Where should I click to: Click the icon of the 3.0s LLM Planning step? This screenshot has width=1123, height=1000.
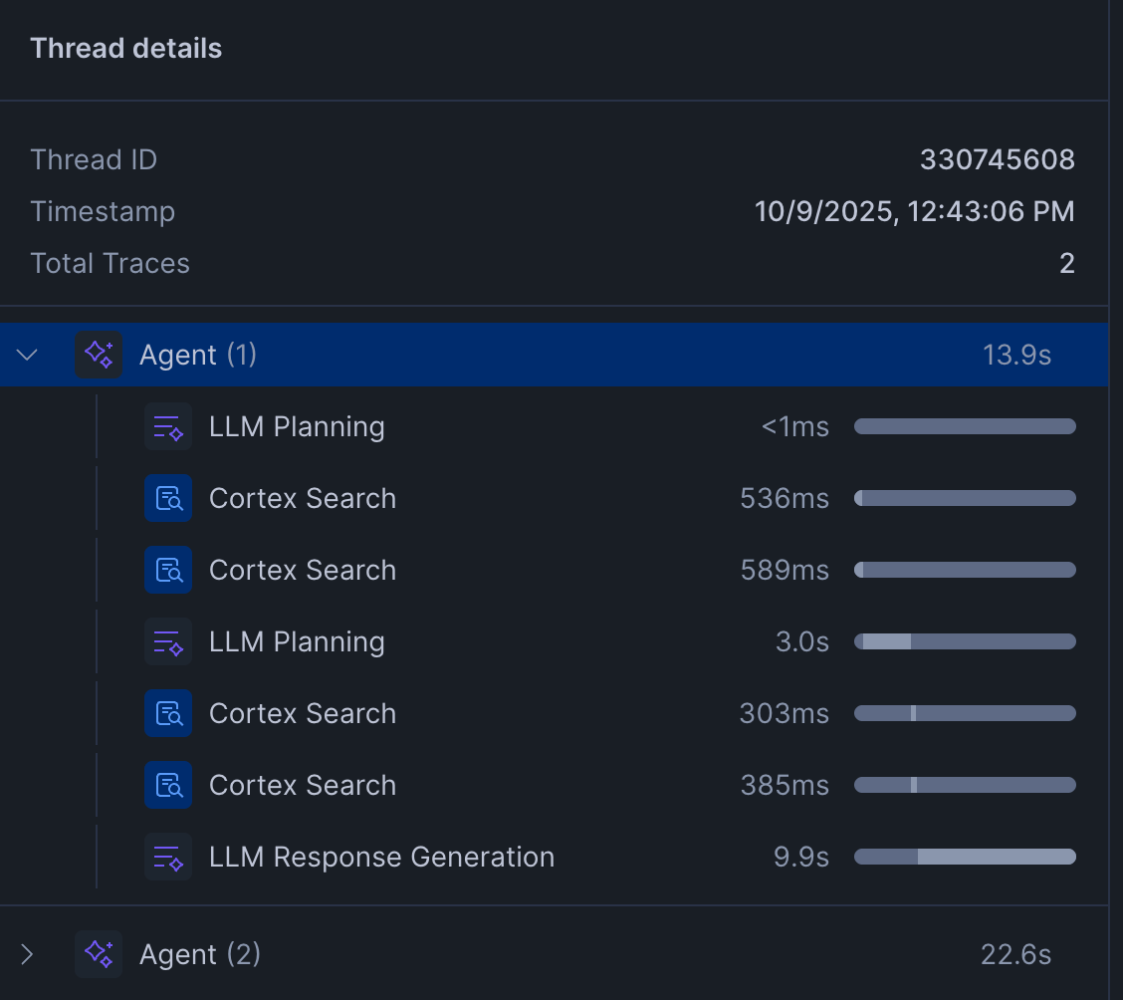[167, 642]
